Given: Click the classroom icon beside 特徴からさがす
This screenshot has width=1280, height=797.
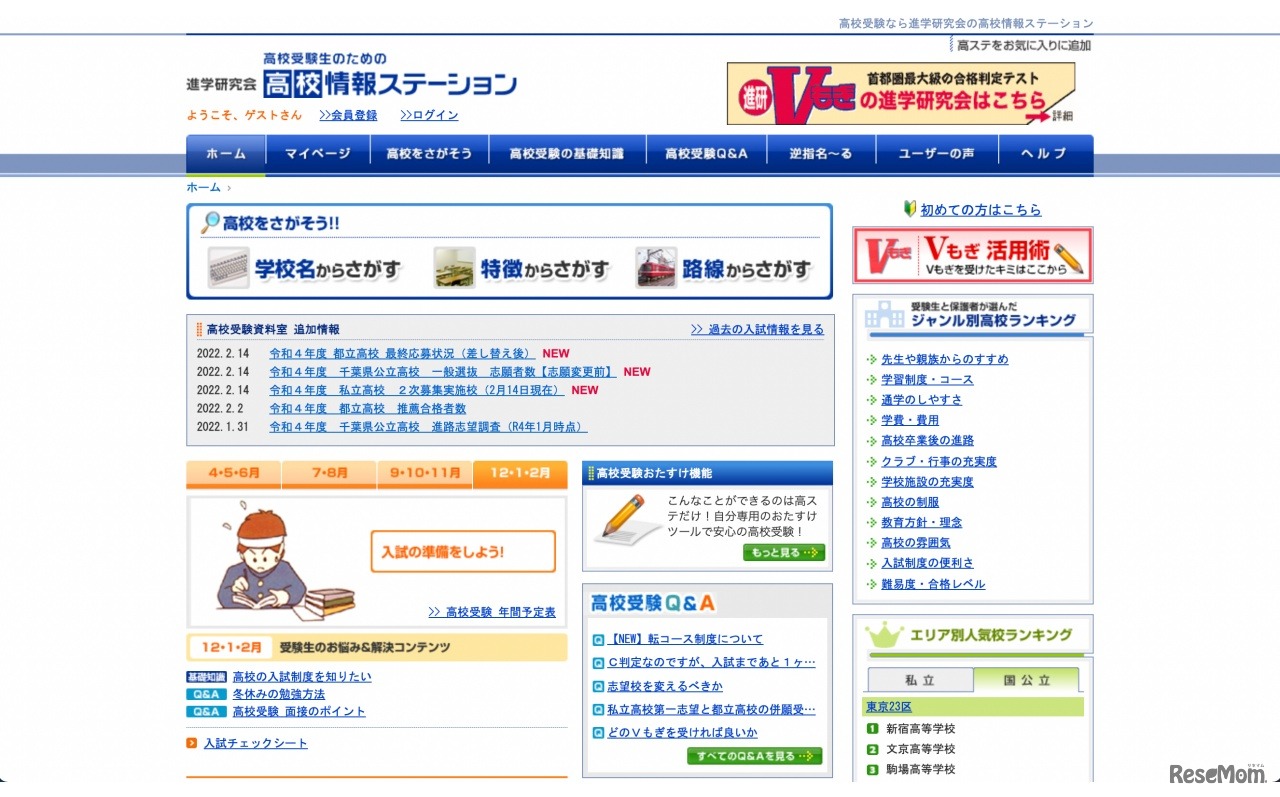Looking at the screenshot, I should coord(456,266).
